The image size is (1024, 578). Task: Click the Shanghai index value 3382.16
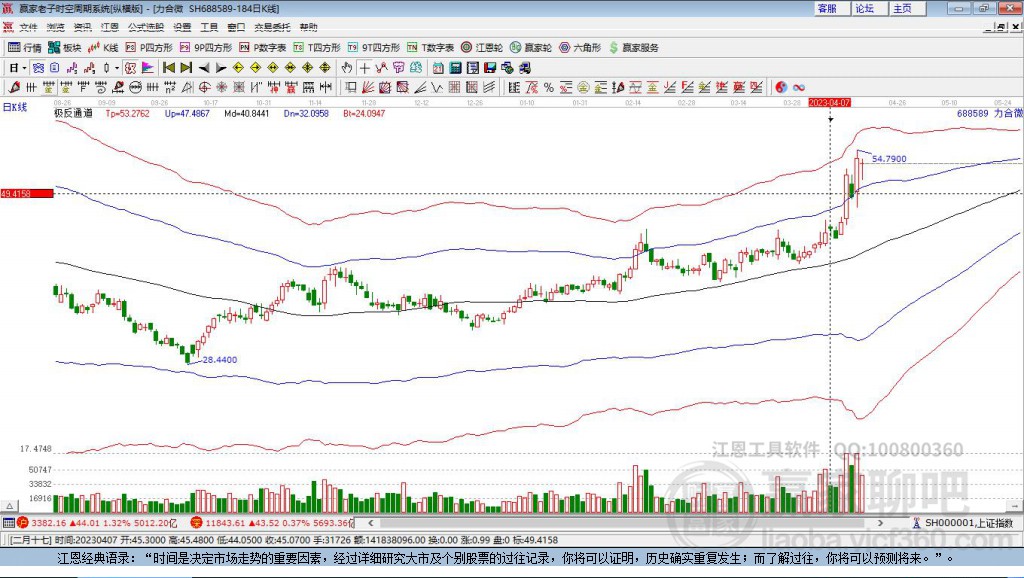(x=48, y=522)
